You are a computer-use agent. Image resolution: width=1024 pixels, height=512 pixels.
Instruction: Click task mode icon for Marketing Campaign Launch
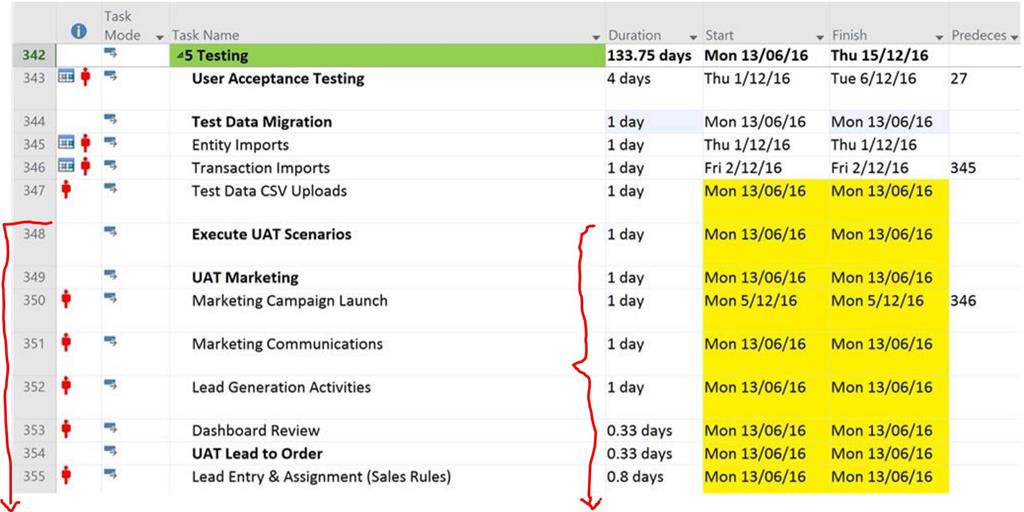point(110,298)
